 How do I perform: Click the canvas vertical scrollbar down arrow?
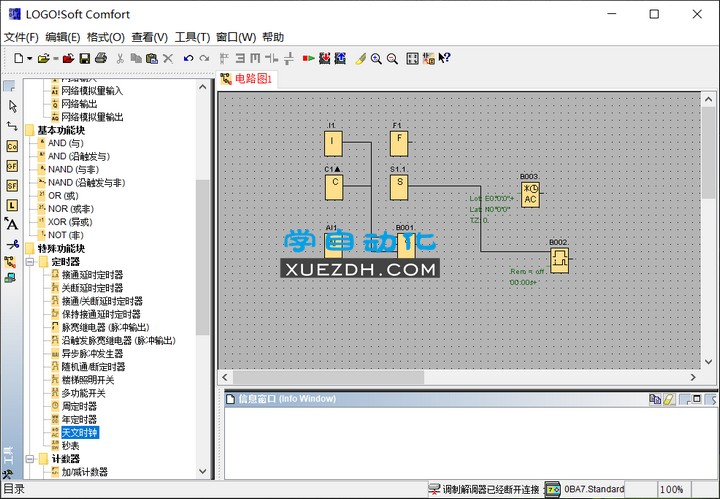point(708,362)
